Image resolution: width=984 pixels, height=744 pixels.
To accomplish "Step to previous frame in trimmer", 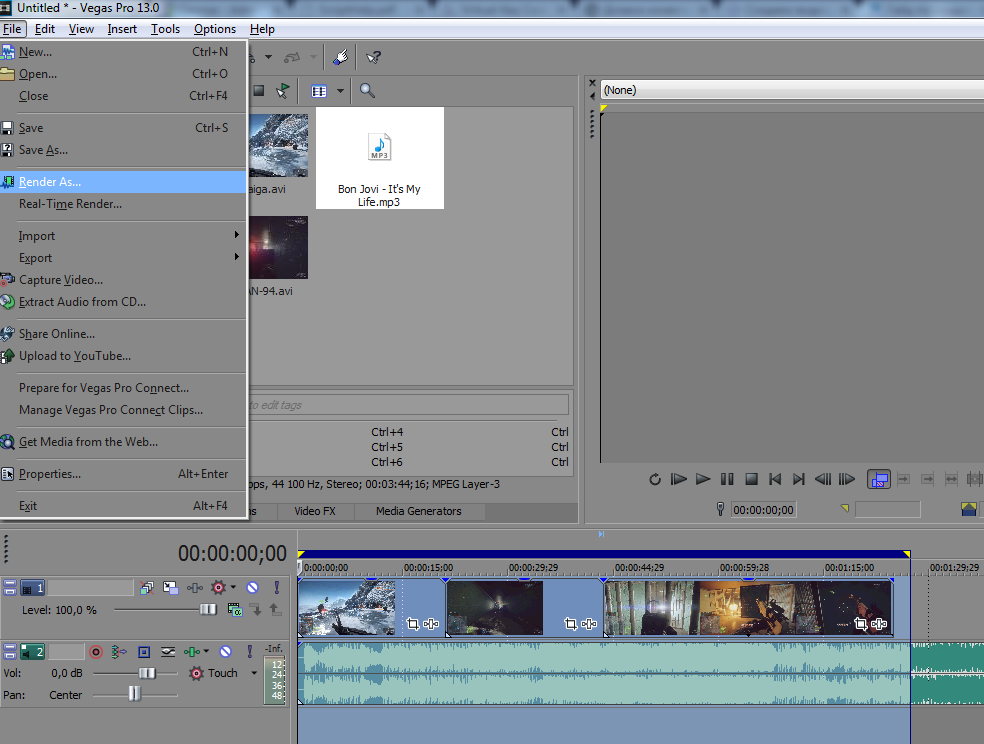I will [x=823, y=479].
